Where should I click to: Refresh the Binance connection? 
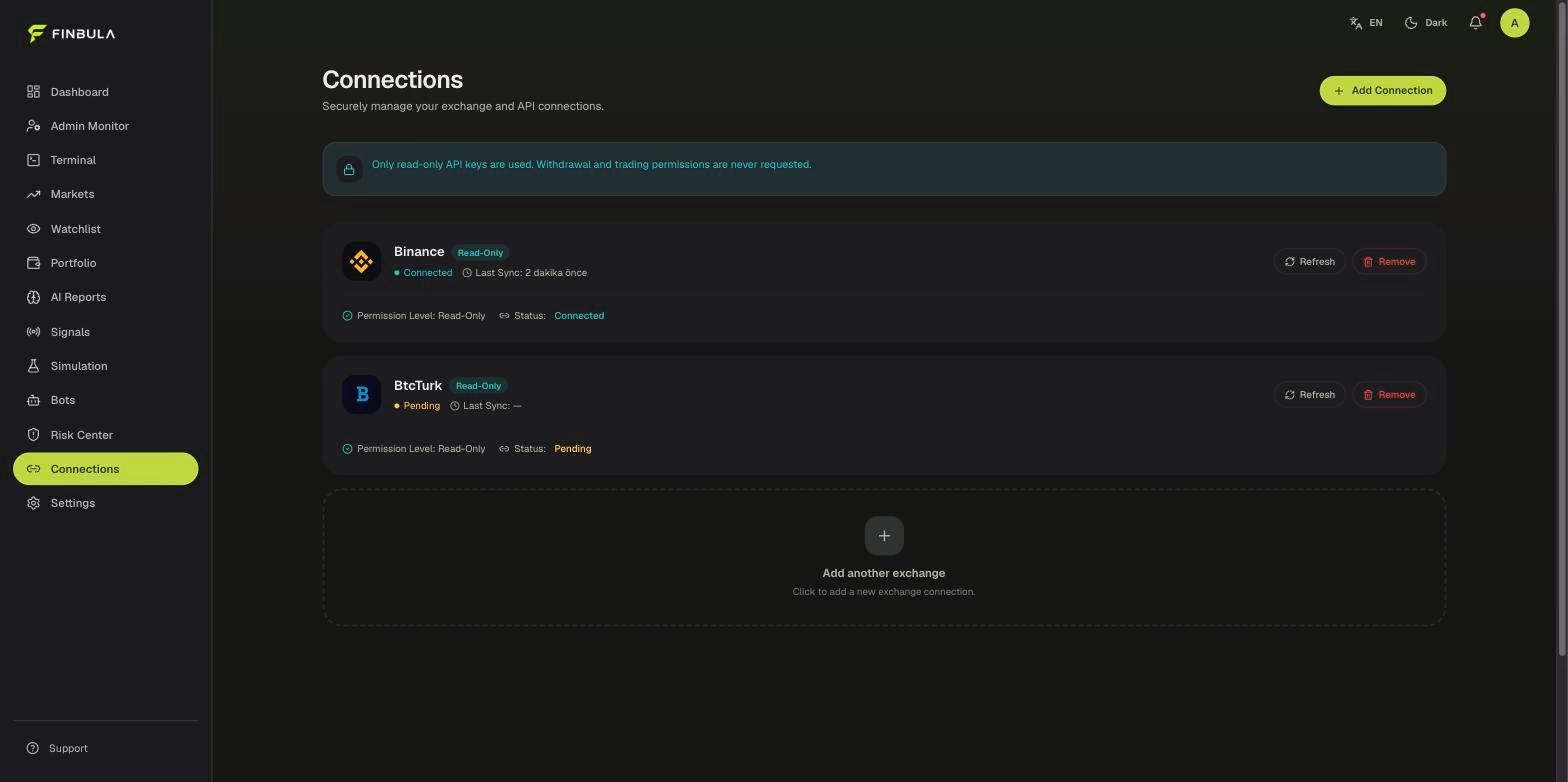[1309, 262]
